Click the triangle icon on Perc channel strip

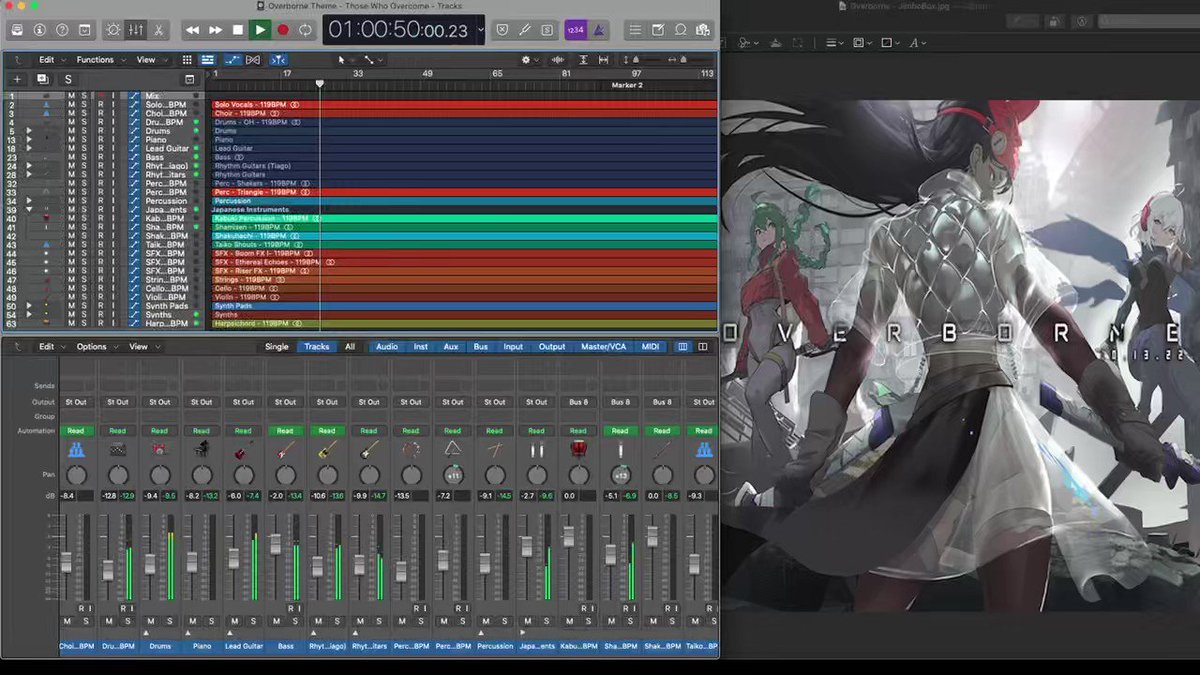coord(452,450)
